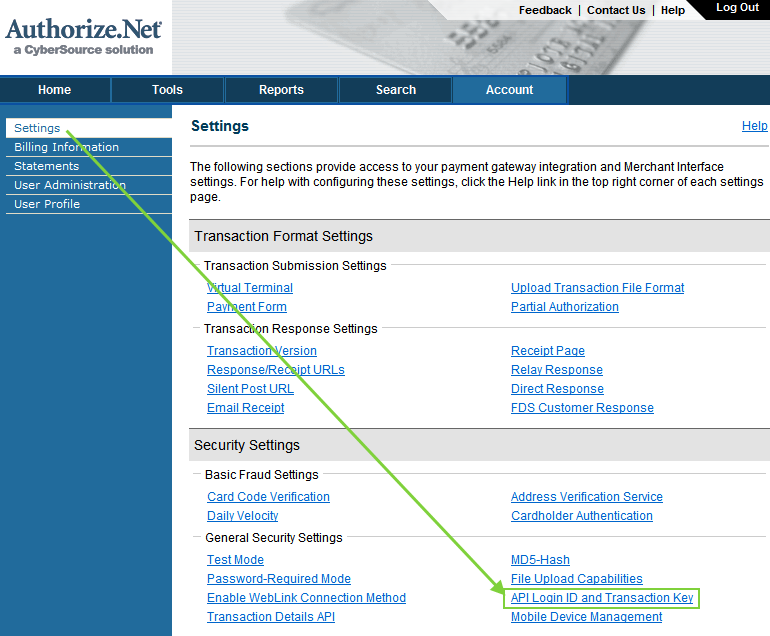Open Password-Required Mode link
Viewport: 770px width, 636px height.
[279, 579]
